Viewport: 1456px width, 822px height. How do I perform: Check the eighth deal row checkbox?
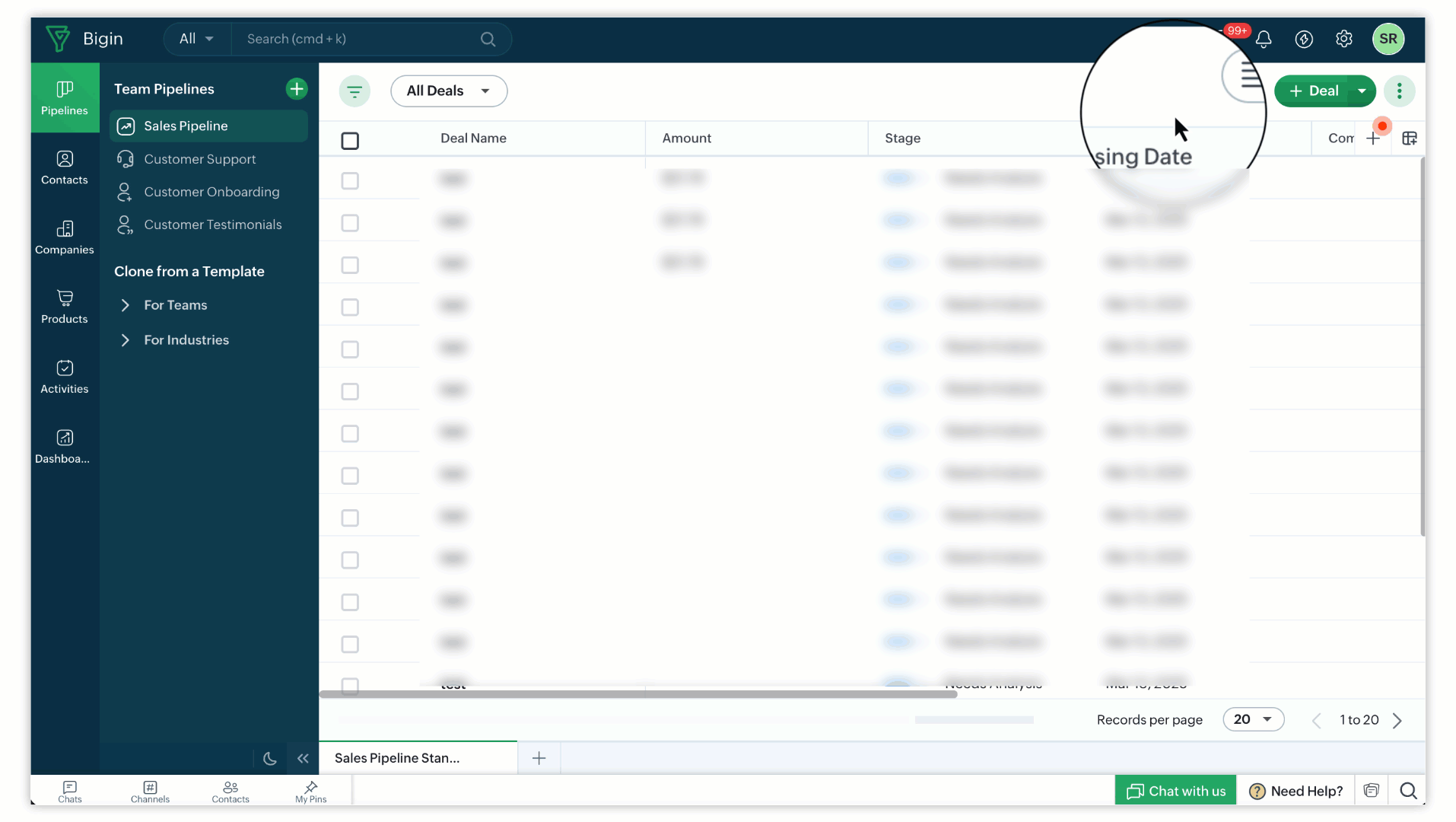[x=350, y=476]
